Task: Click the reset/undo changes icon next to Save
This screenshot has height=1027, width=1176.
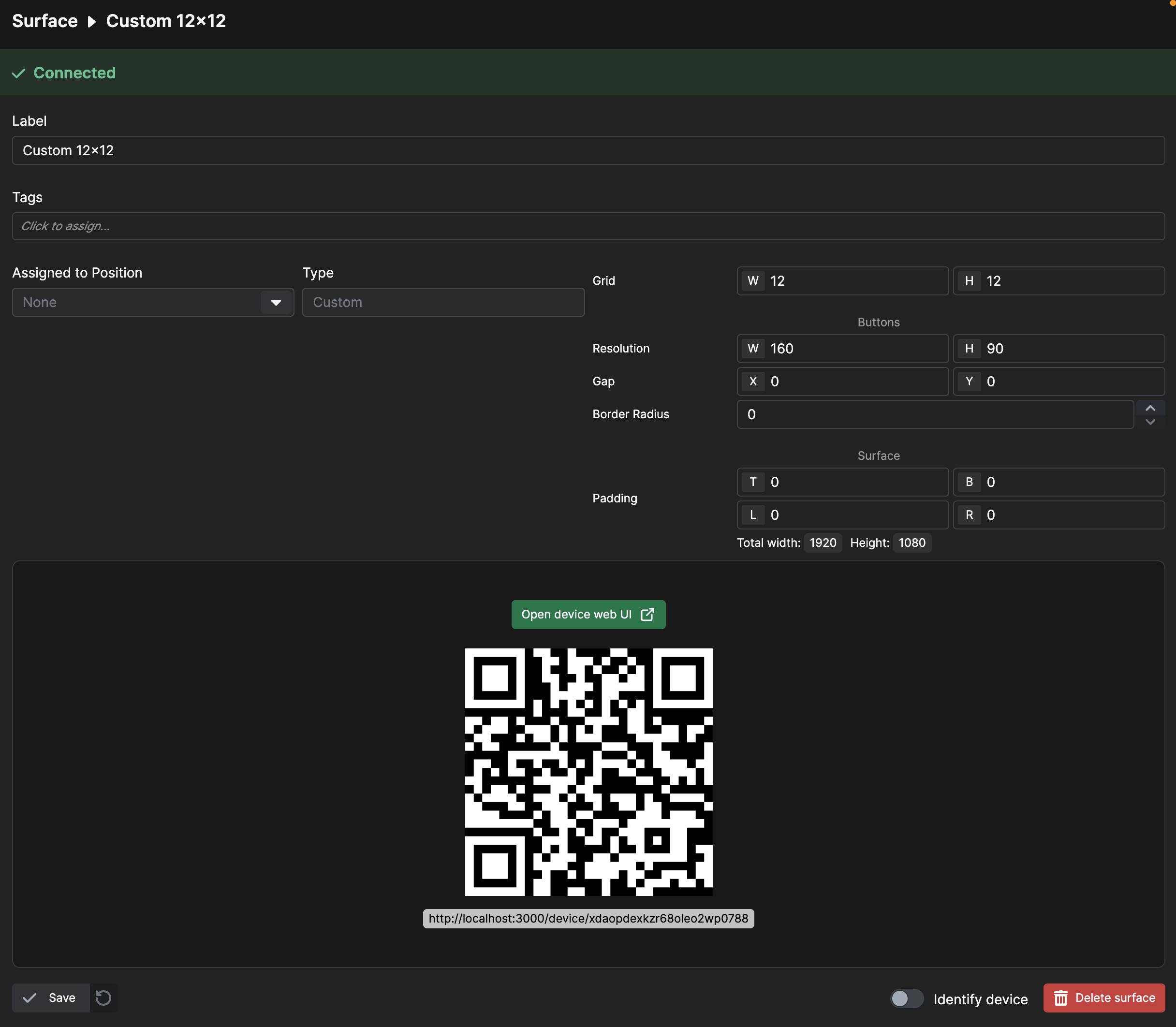Action: coord(103,998)
